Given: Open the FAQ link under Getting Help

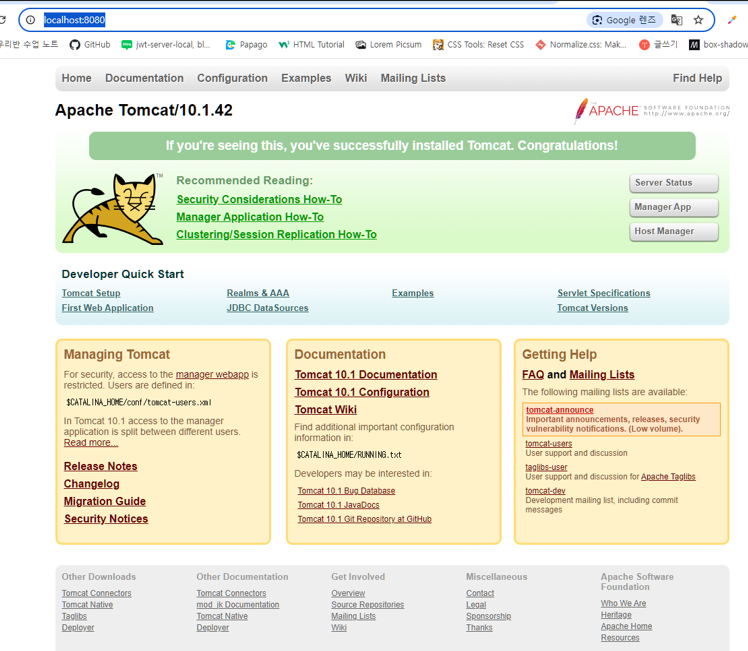Looking at the screenshot, I should click(533, 375).
